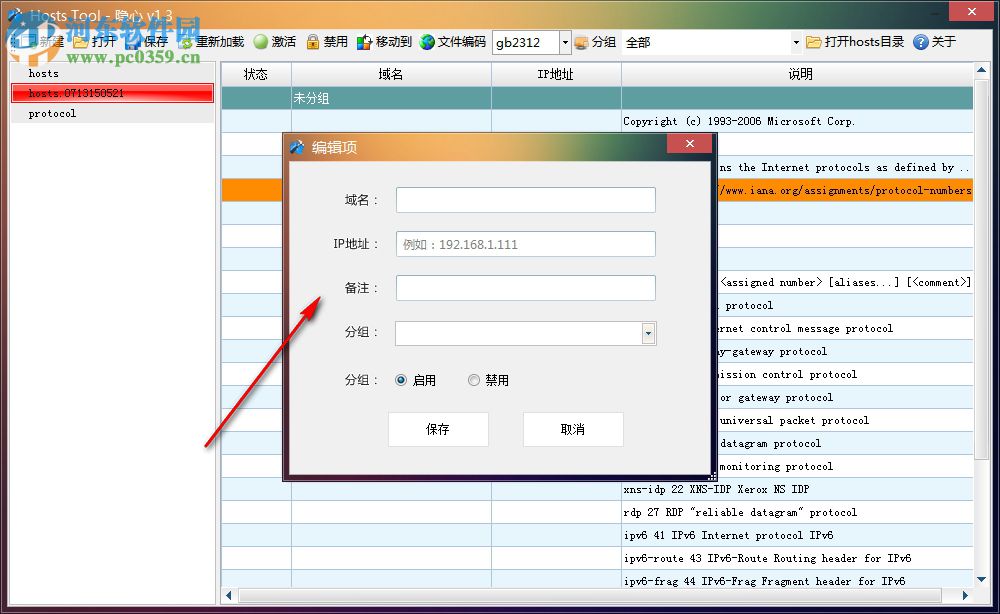Click the 域名 input field in dialog
Screen dimensions: 1000x614
525,199
